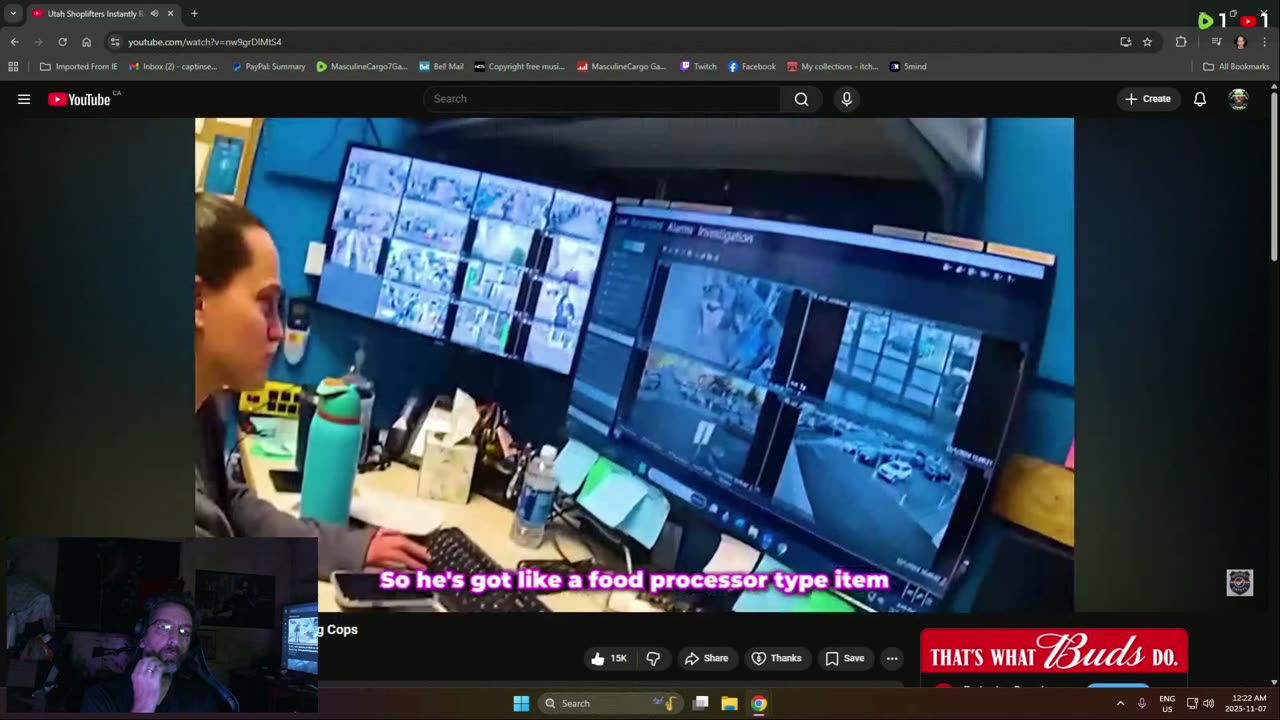Open the Chrome profile avatar

click(1241, 42)
